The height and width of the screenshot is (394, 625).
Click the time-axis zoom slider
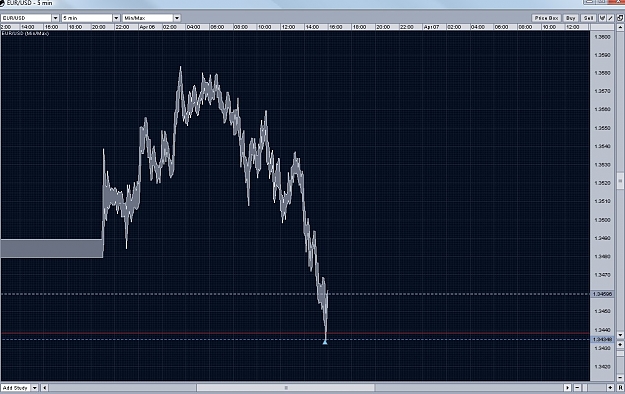585,388
